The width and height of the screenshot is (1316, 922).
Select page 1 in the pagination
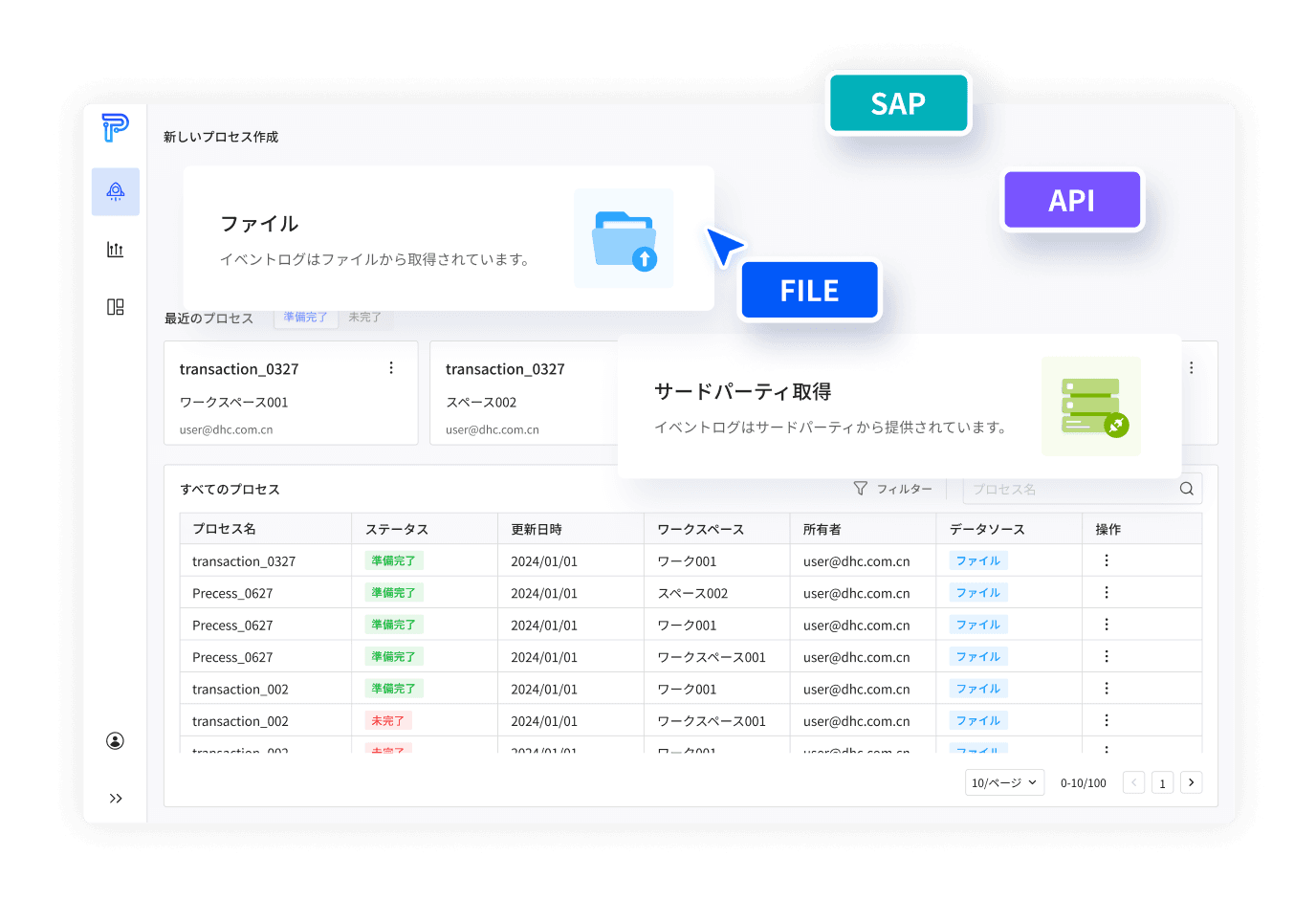(x=1163, y=782)
